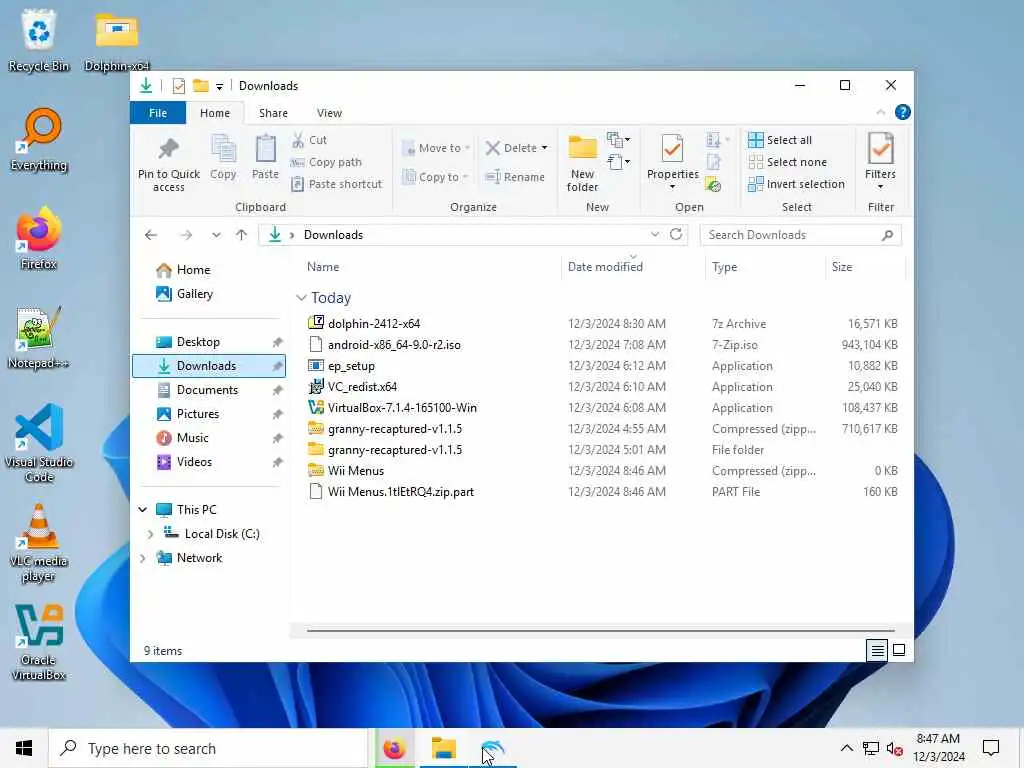The height and width of the screenshot is (768, 1024).
Task: Select Wii Menus.1tlEtRQ4.zip.part file
Action: pyautogui.click(x=401, y=492)
